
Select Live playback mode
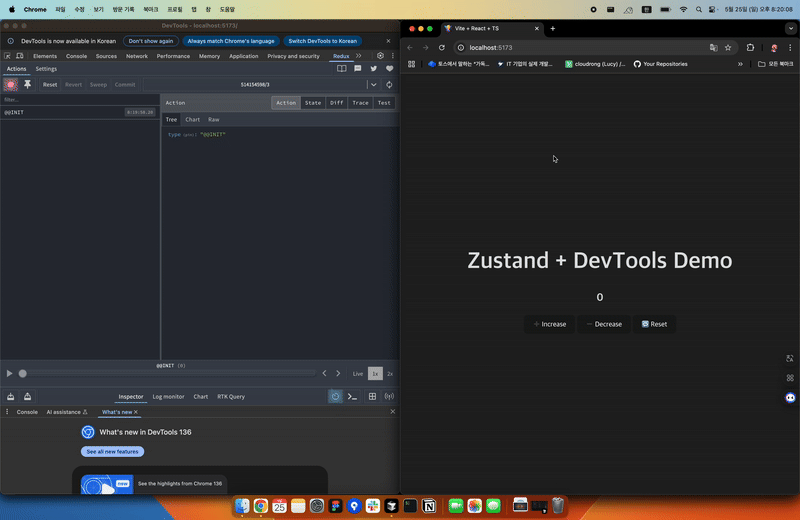(x=358, y=374)
